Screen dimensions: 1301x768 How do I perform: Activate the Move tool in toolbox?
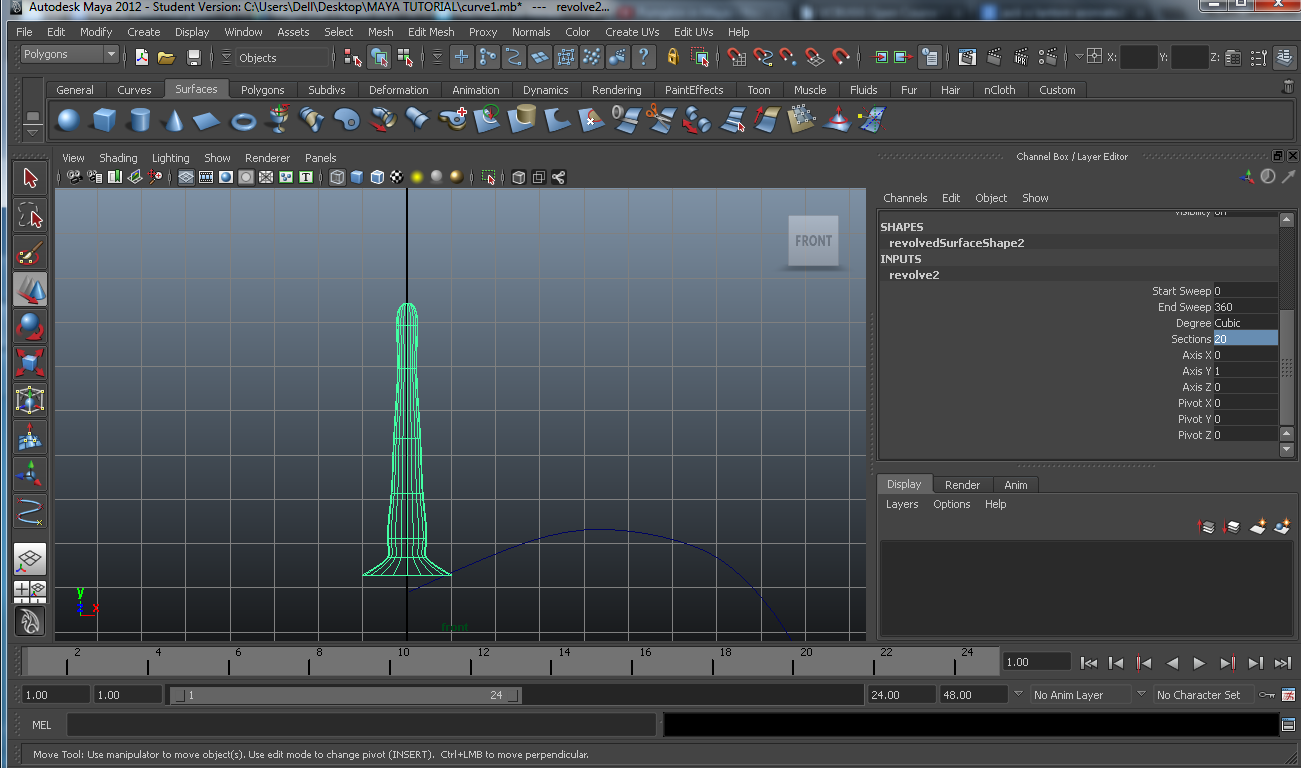point(30,289)
